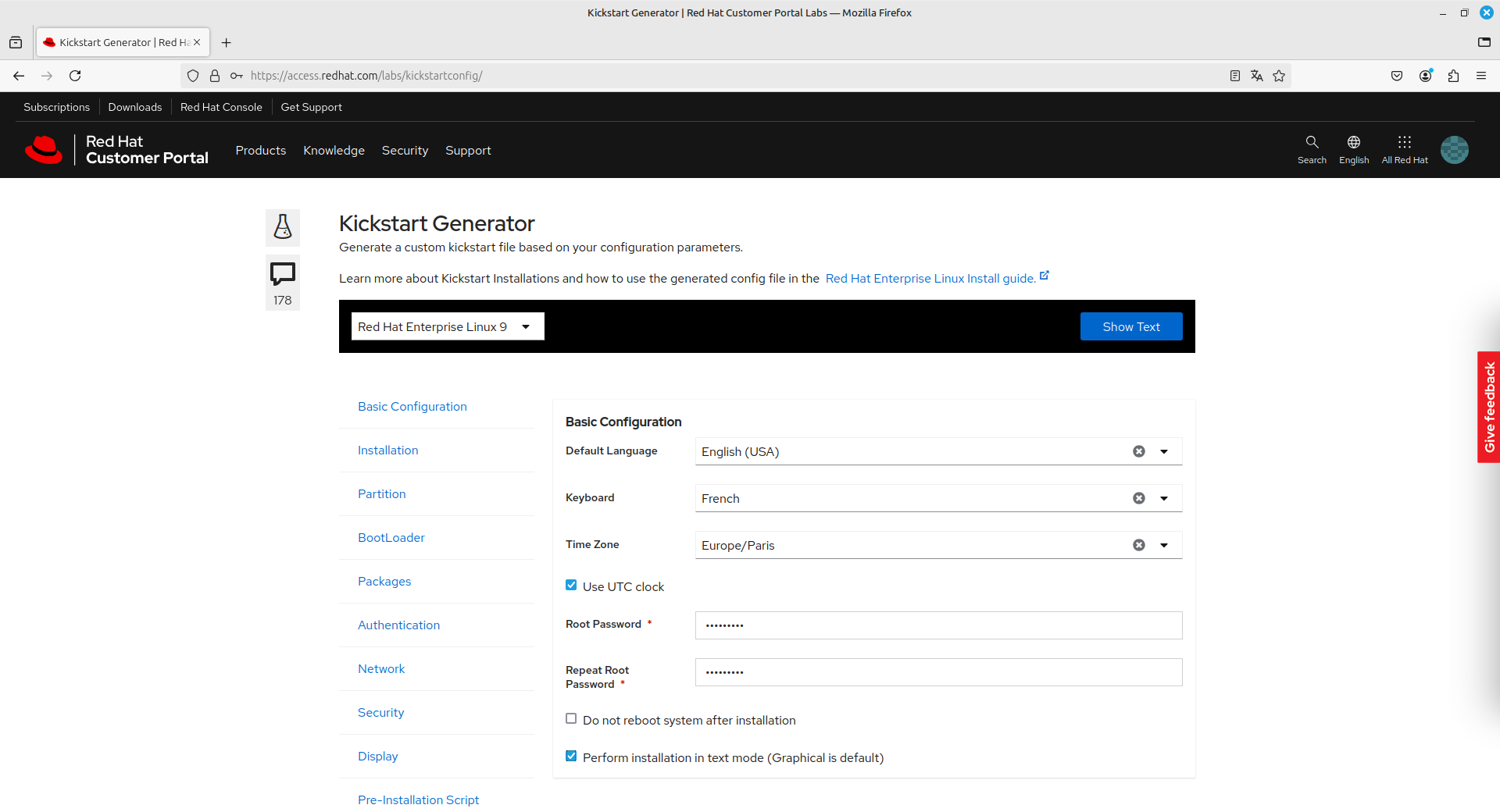1500x812 pixels.
Task: Clear the Time Zone selection with x icon
Action: pos(1139,545)
